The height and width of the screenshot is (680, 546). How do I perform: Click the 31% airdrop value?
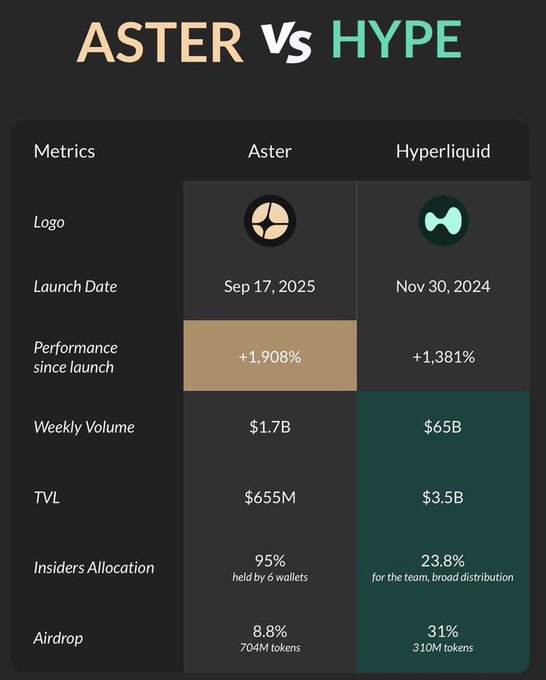(443, 631)
